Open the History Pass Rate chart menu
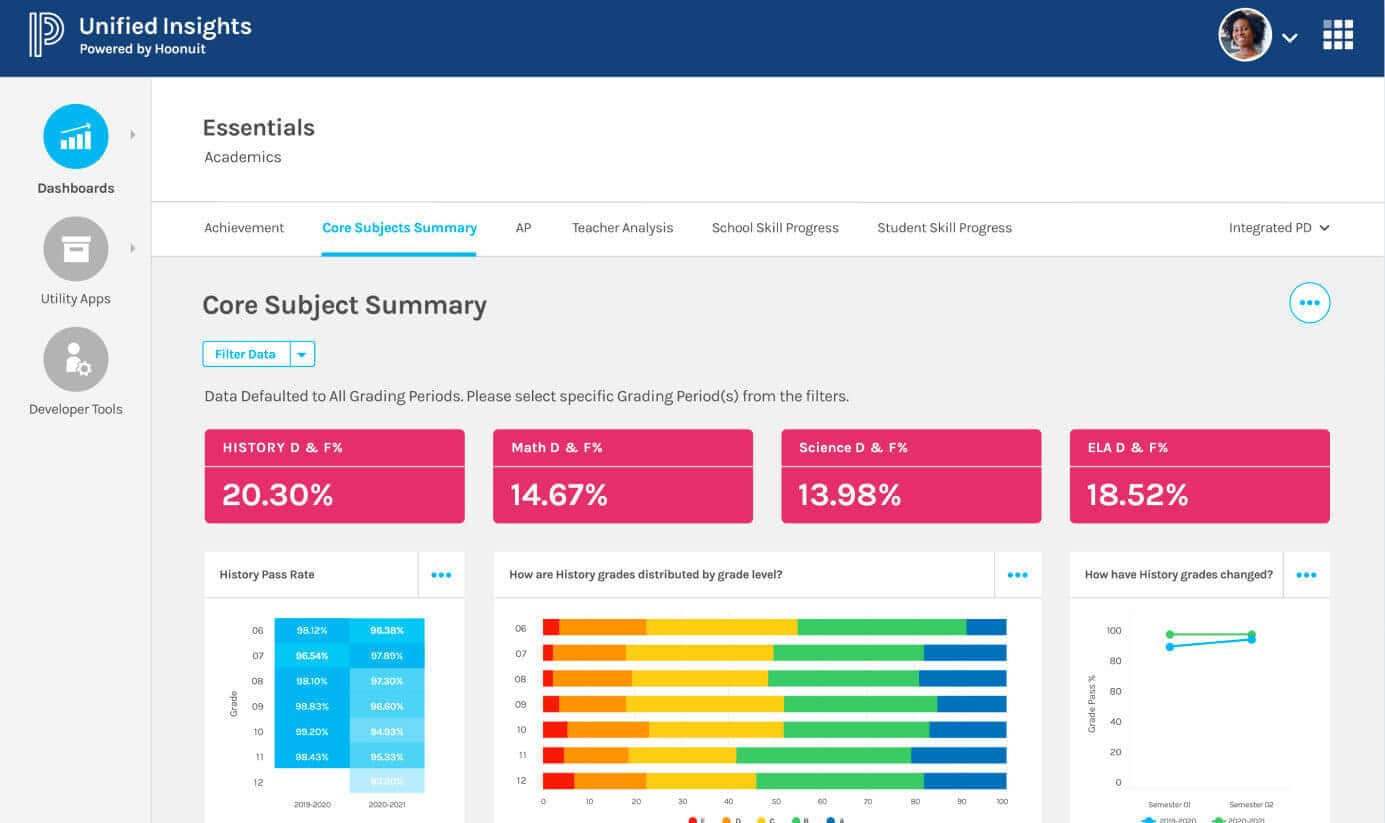1385x823 pixels. coord(441,575)
